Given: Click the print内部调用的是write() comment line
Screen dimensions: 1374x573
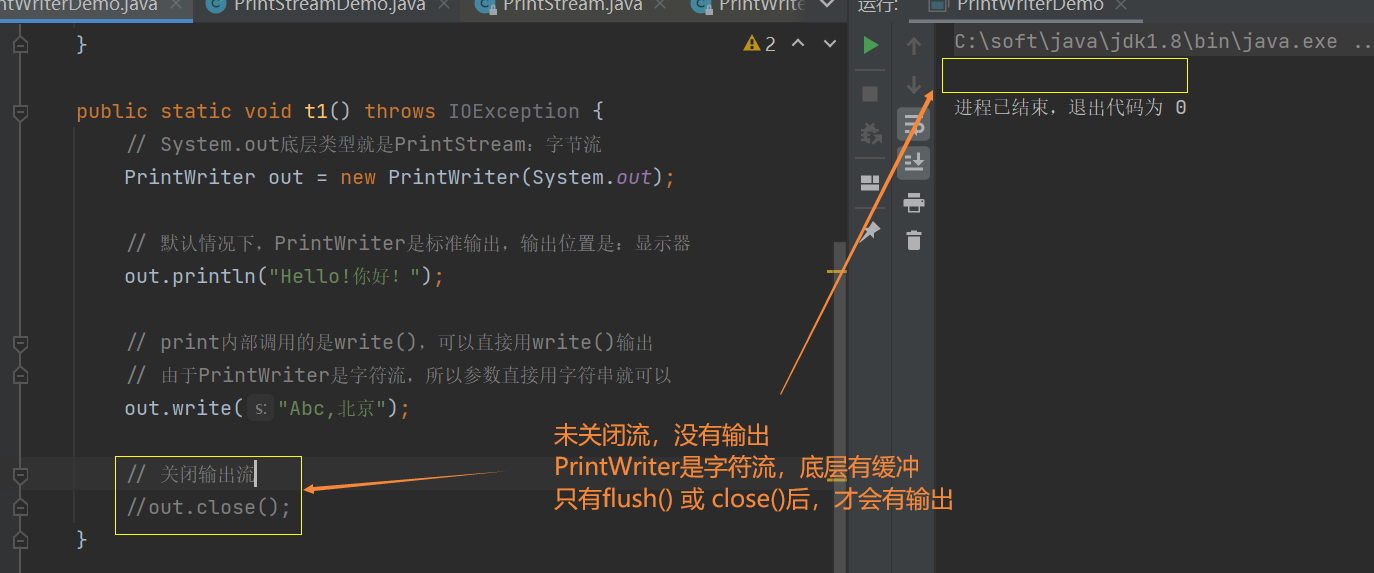Looking at the screenshot, I should tap(391, 342).
